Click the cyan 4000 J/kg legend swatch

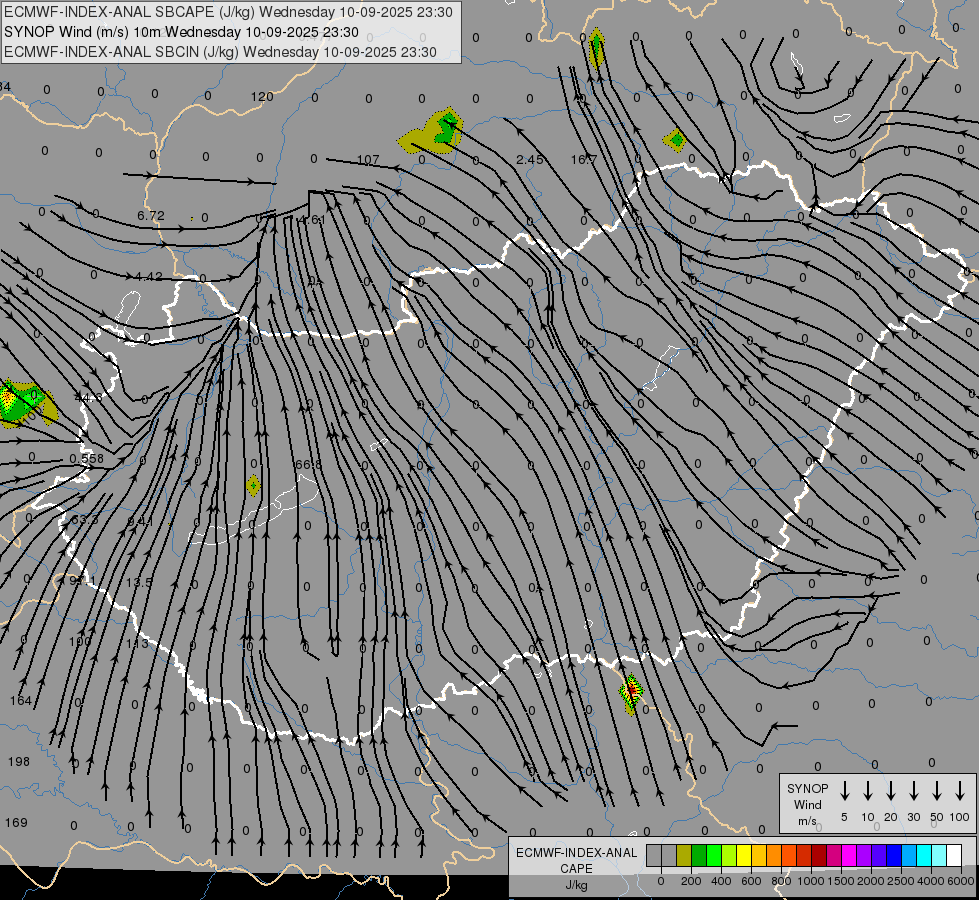coord(924,855)
